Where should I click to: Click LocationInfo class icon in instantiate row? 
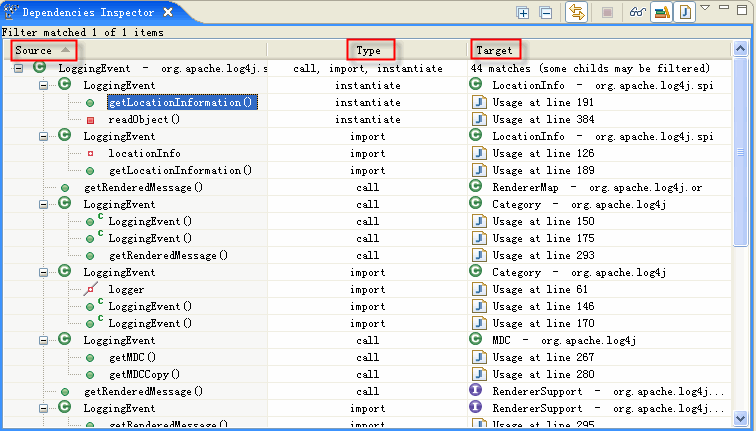click(475, 84)
